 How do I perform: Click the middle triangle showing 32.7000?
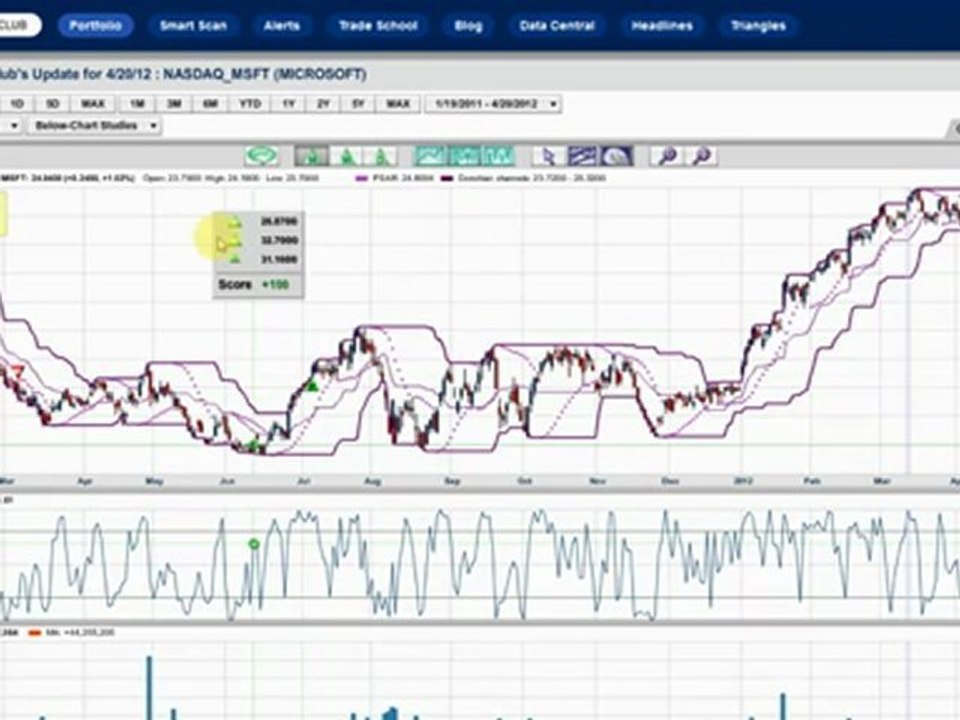click(234, 241)
